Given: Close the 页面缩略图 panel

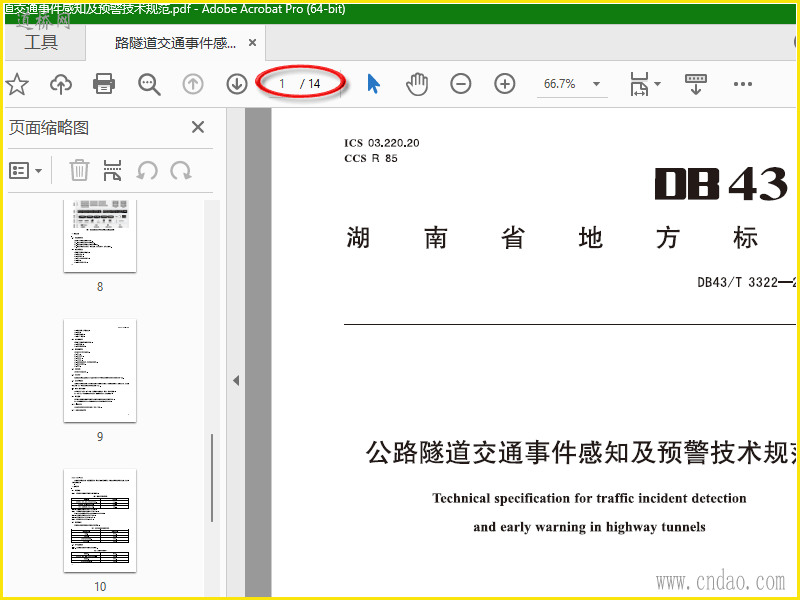Looking at the screenshot, I should [198, 127].
